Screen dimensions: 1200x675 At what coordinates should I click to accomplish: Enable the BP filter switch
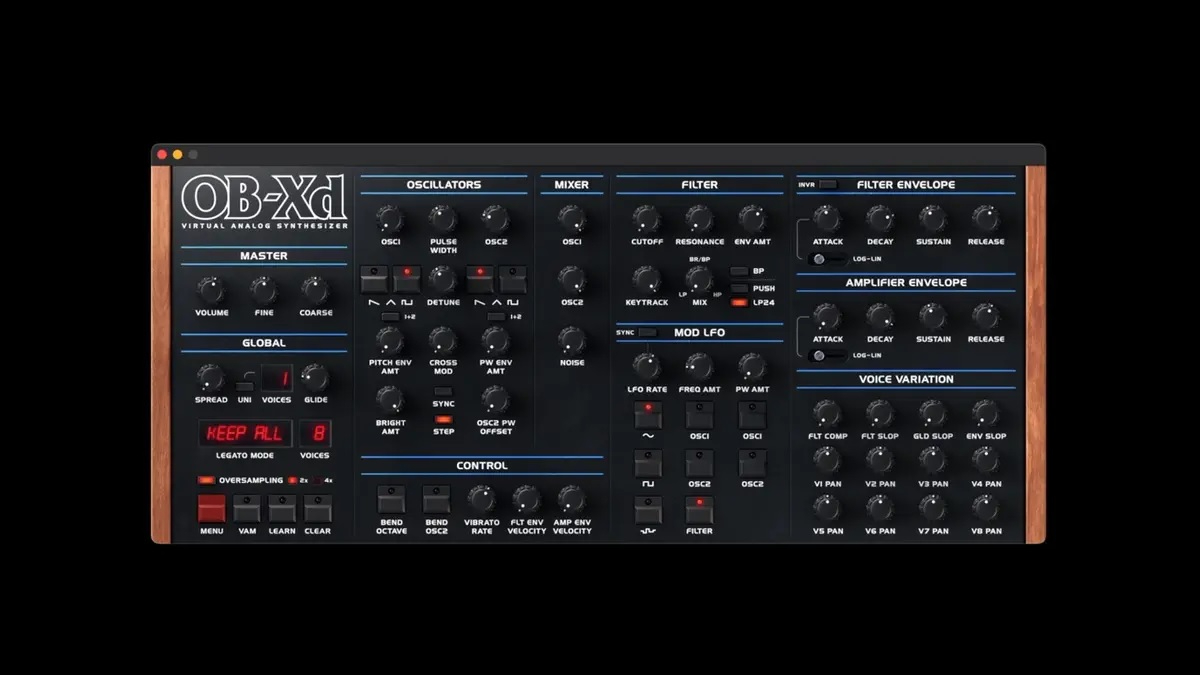[739, 271]
